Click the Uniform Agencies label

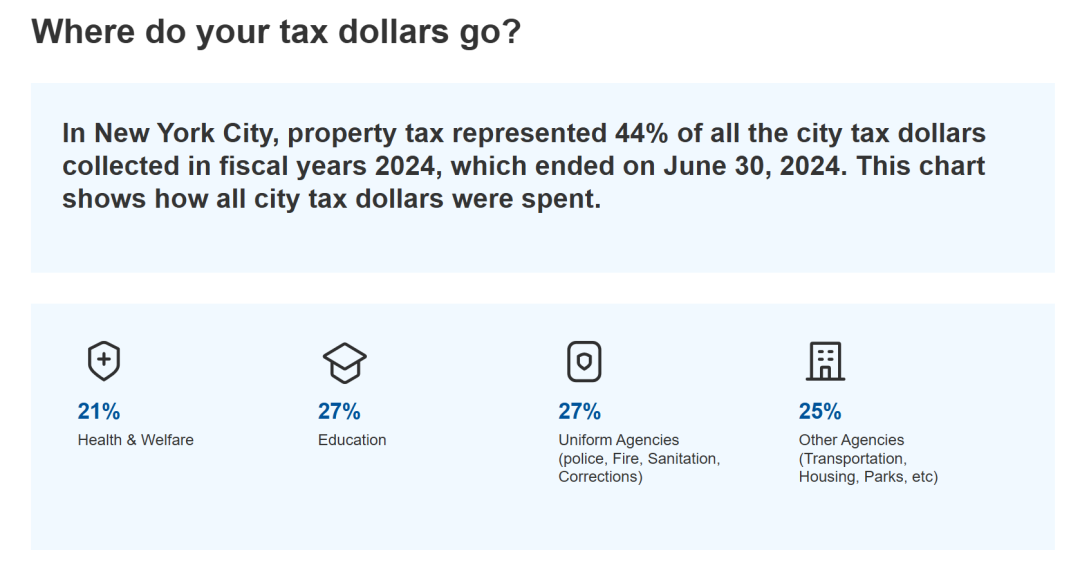[619, 440]
